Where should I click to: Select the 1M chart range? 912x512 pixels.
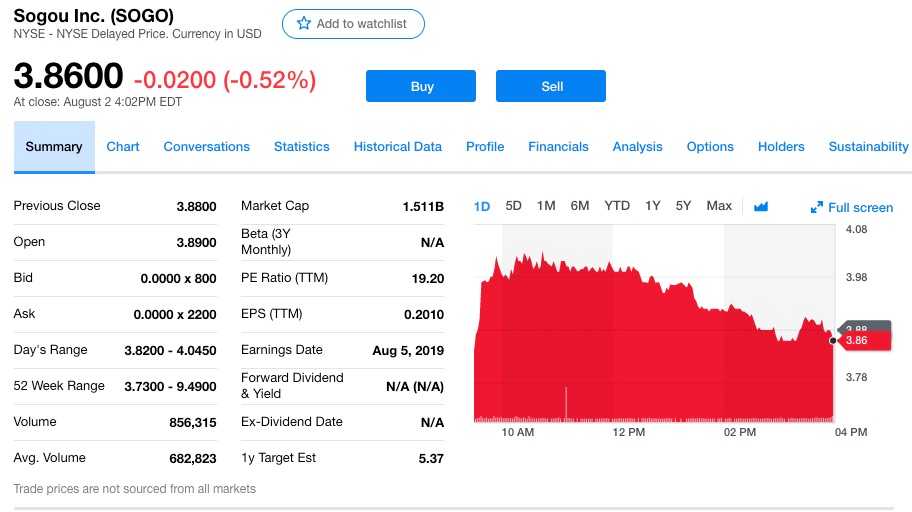(546, 206)
